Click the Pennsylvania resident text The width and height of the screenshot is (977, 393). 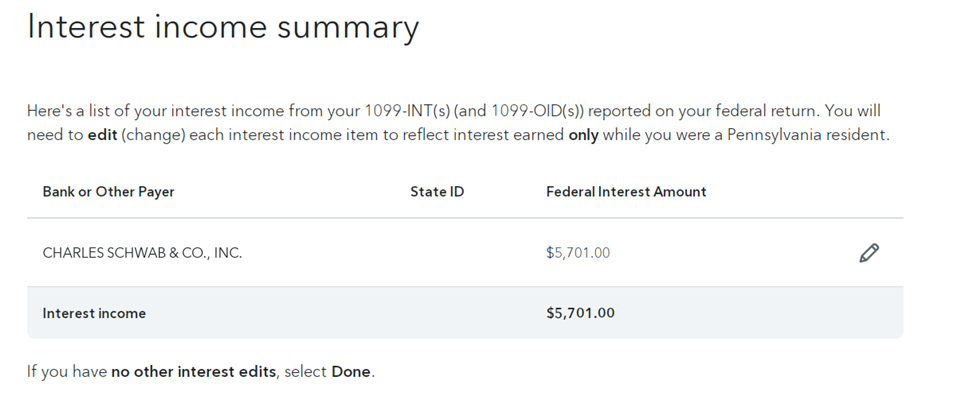[807, 135]
